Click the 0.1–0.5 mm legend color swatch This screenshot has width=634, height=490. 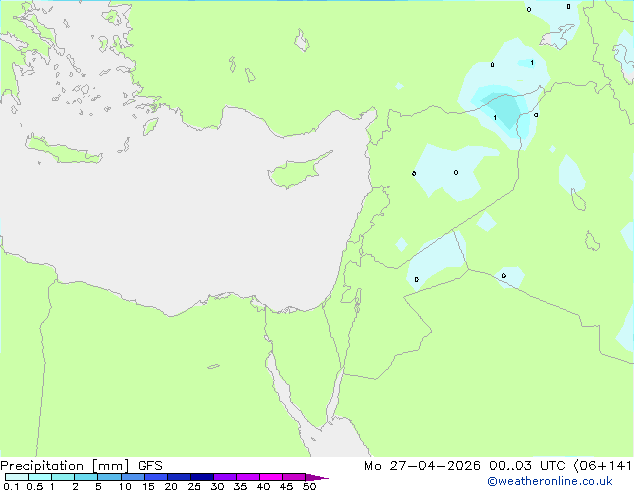pyautogui.click(x=17, y=477)
